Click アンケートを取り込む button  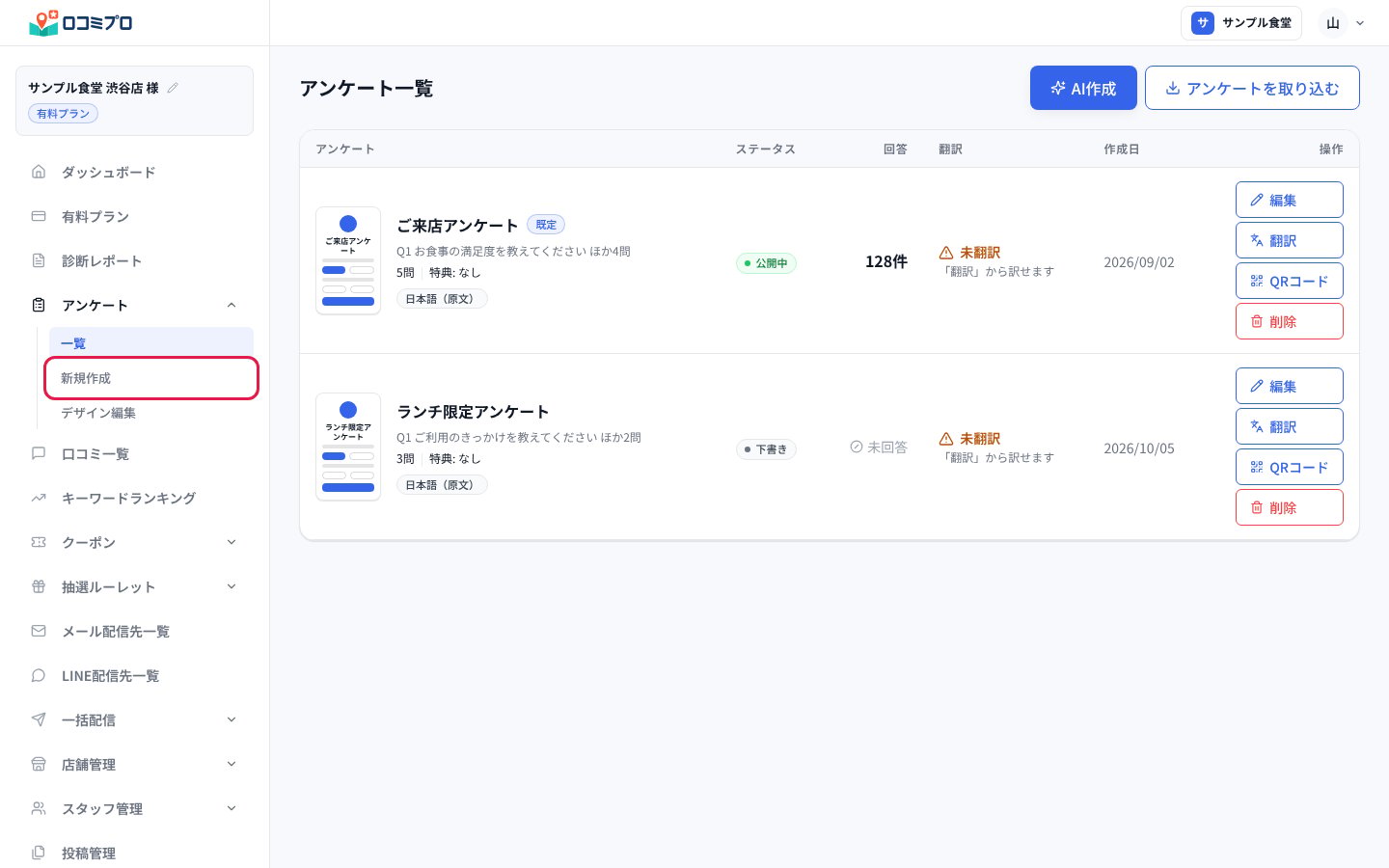pyautogui.click(x=1252, y=88)
